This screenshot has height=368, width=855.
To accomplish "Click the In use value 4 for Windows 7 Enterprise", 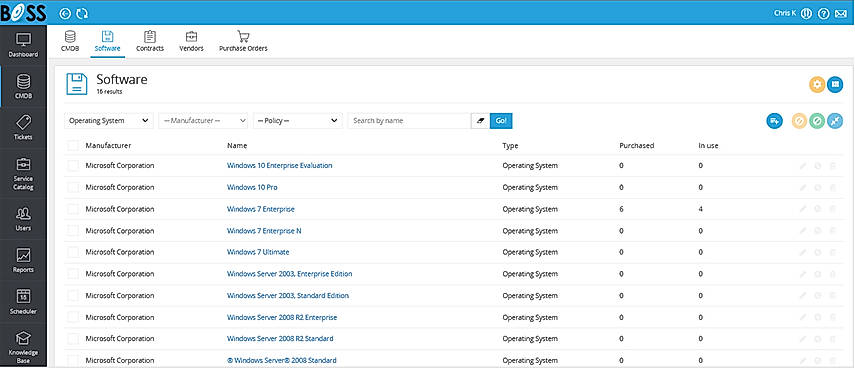I will 700,209.
